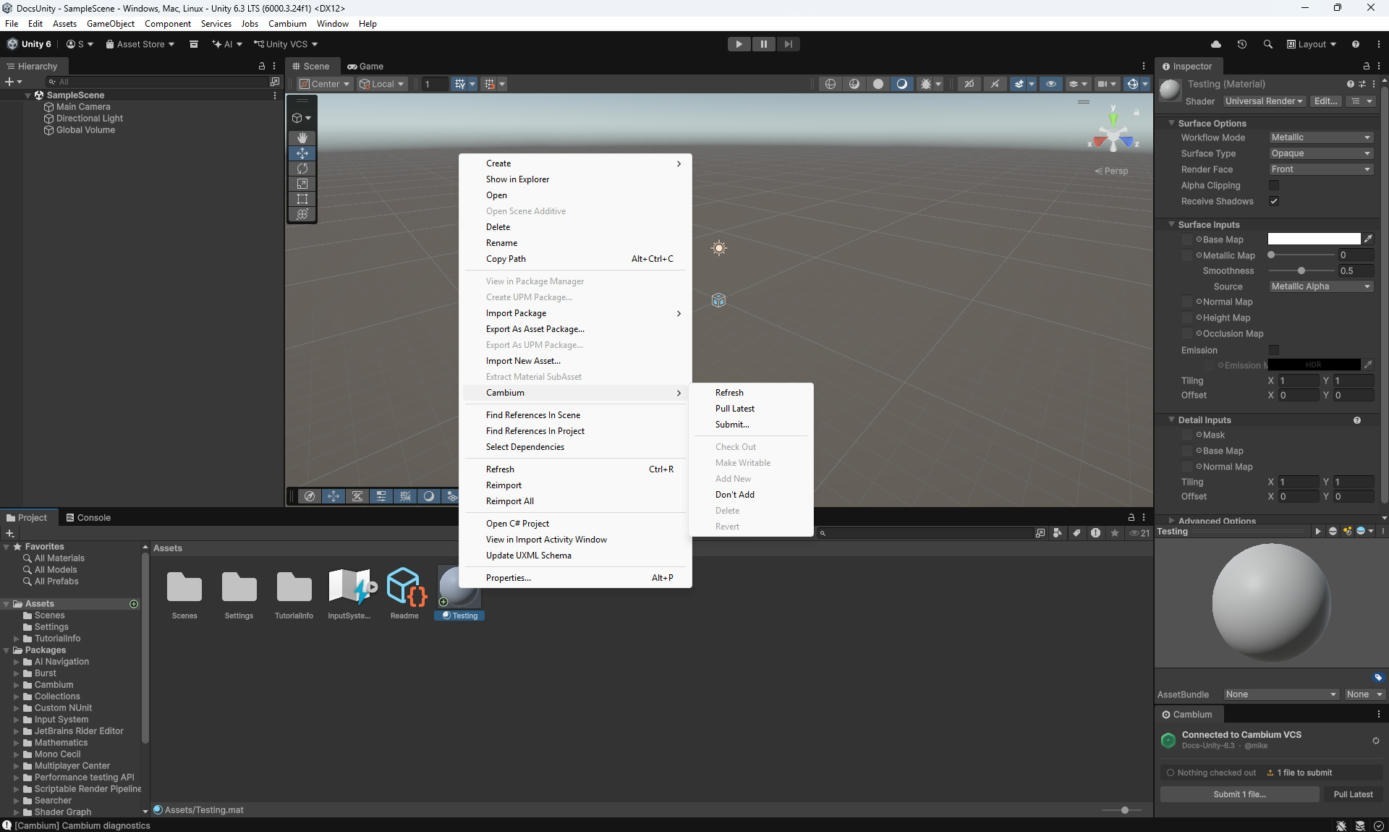This screenshot has height=832, width=1389.
Task: Open the Shader Universal Render dropdown
Action: pos(1264,101)
